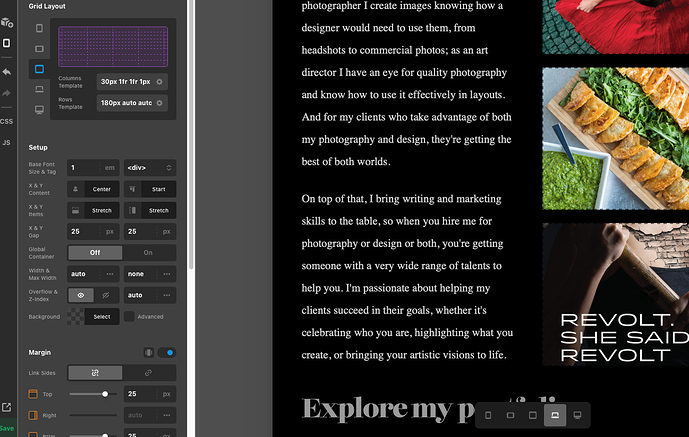Open the Columns Template gear settings
Screen dimensions: 689x437
(x=160, y=82)
